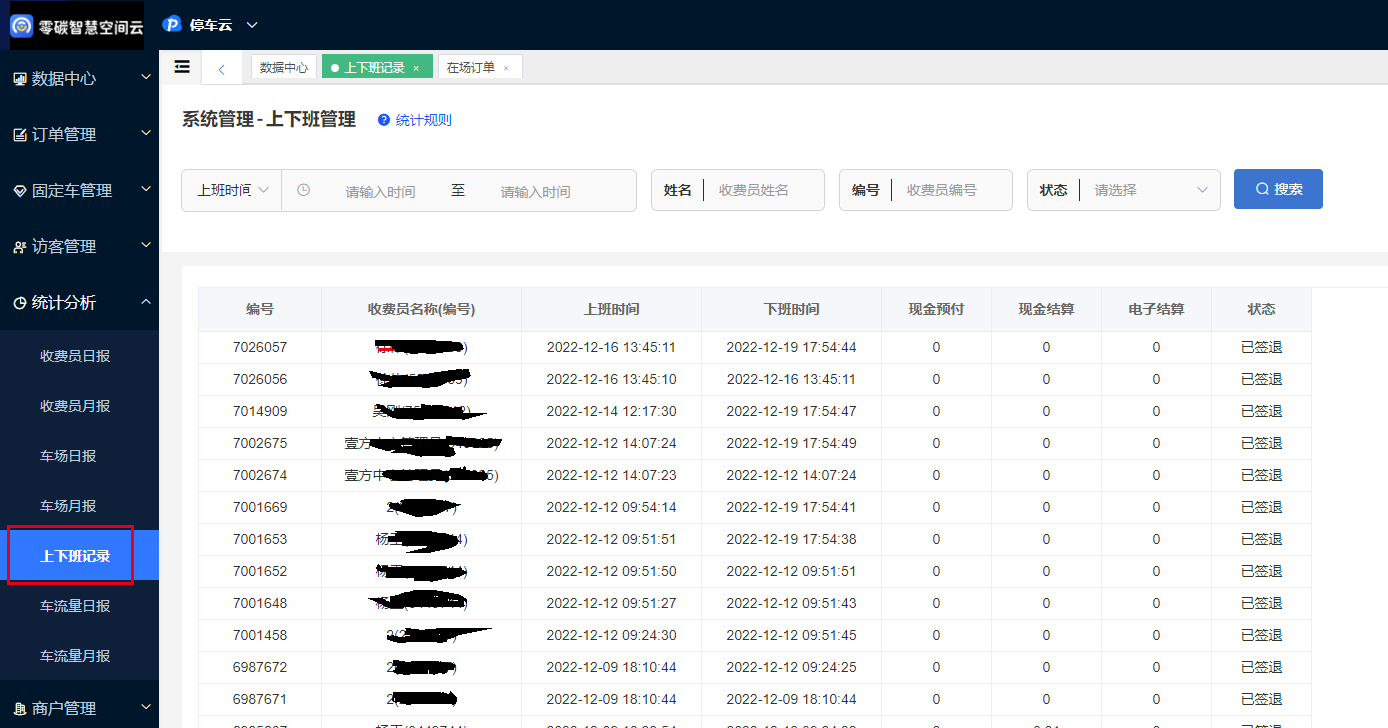Expand the 数据中心 sidebar menu
1388x728 pixels.
coord(80,78)
